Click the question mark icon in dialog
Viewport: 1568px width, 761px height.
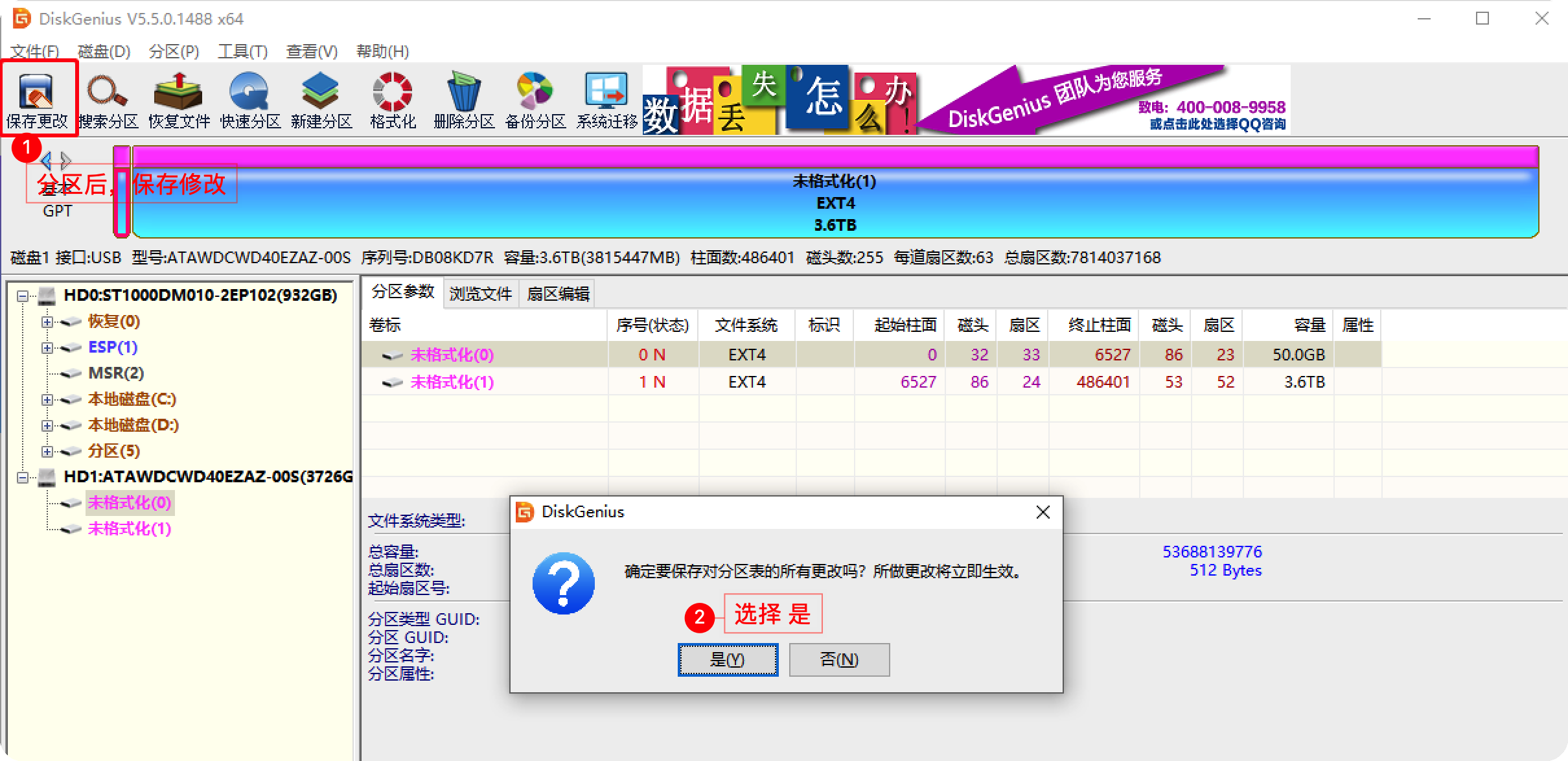pyautogui.click(x=564, y=583)
